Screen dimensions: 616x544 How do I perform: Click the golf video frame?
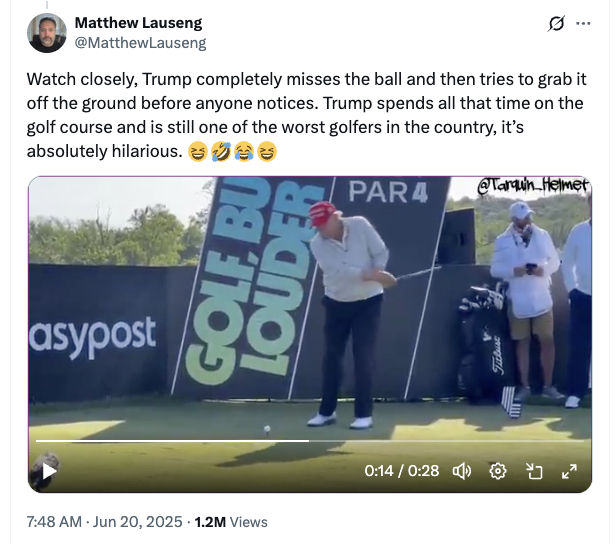pyautogui.click(x=310, y=334)
